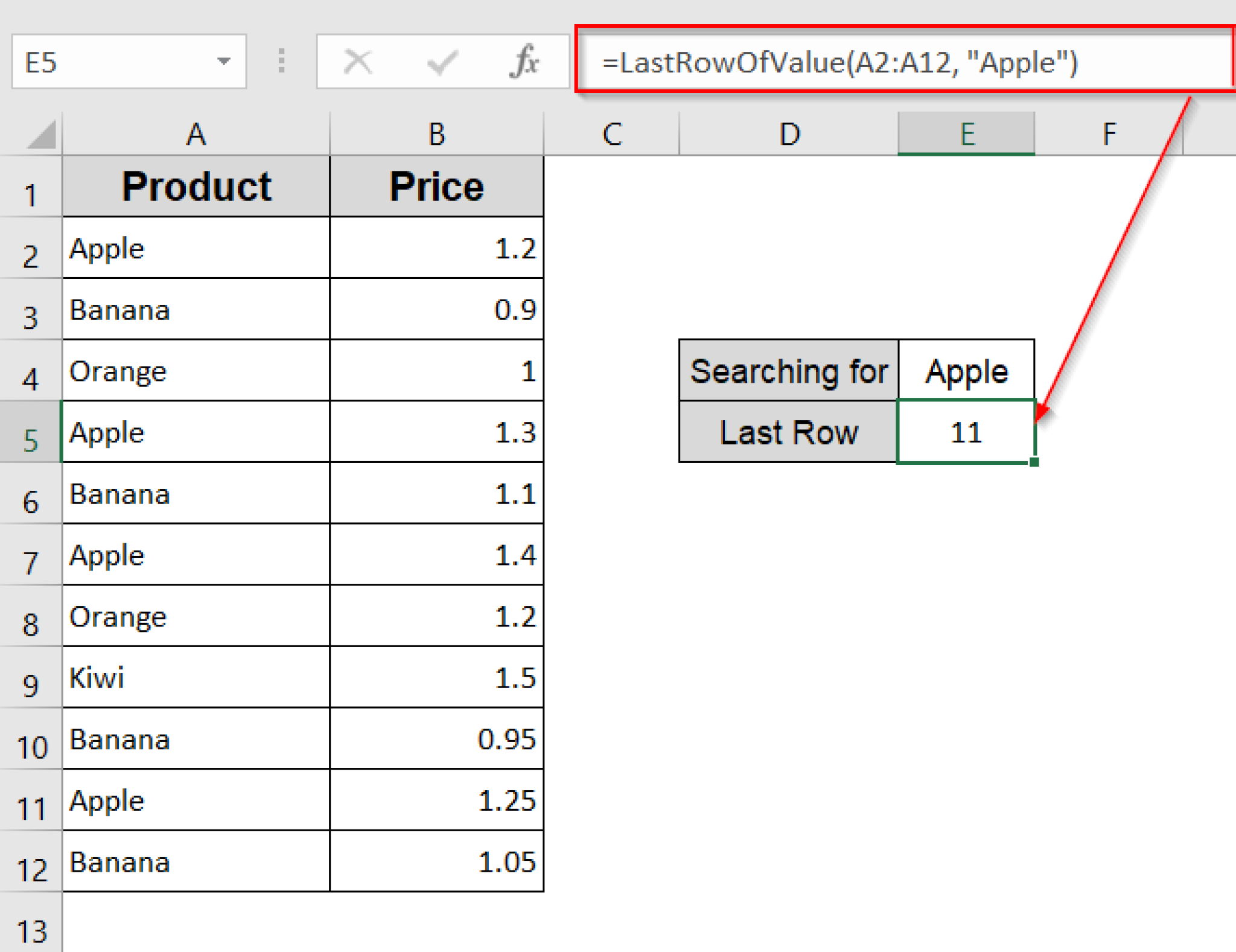The width and height of the screenshot is (1236, 952).
Task: Click inside the formula bar showing LastRowOfValue
Action: pos(845,60)
